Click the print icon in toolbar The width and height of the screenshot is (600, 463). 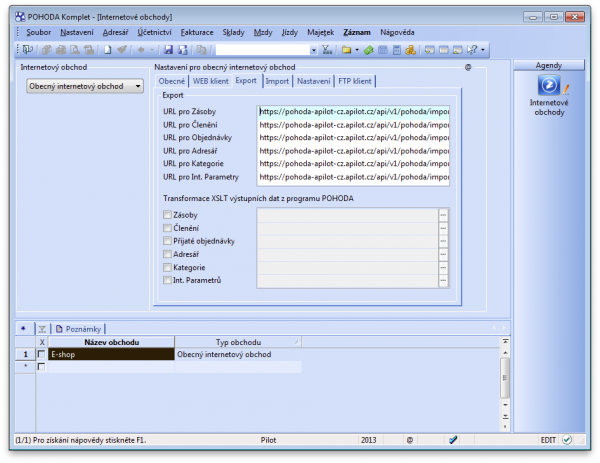click(x=61, y=50)
